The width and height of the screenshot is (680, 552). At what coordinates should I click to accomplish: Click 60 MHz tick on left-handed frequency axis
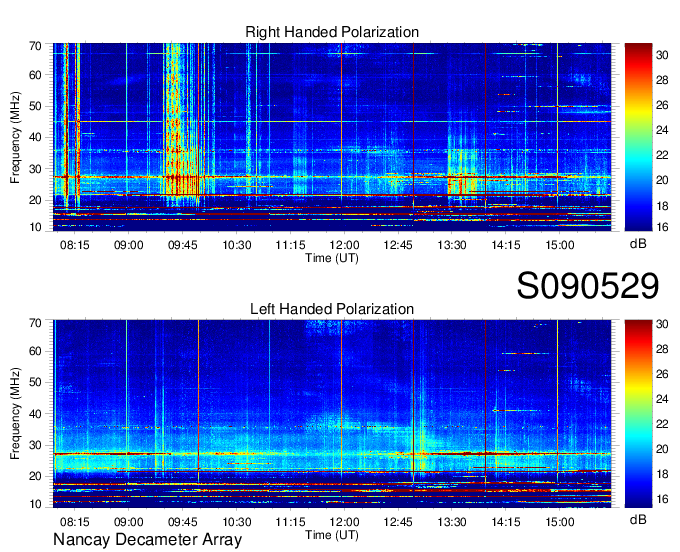pos(35,351)
